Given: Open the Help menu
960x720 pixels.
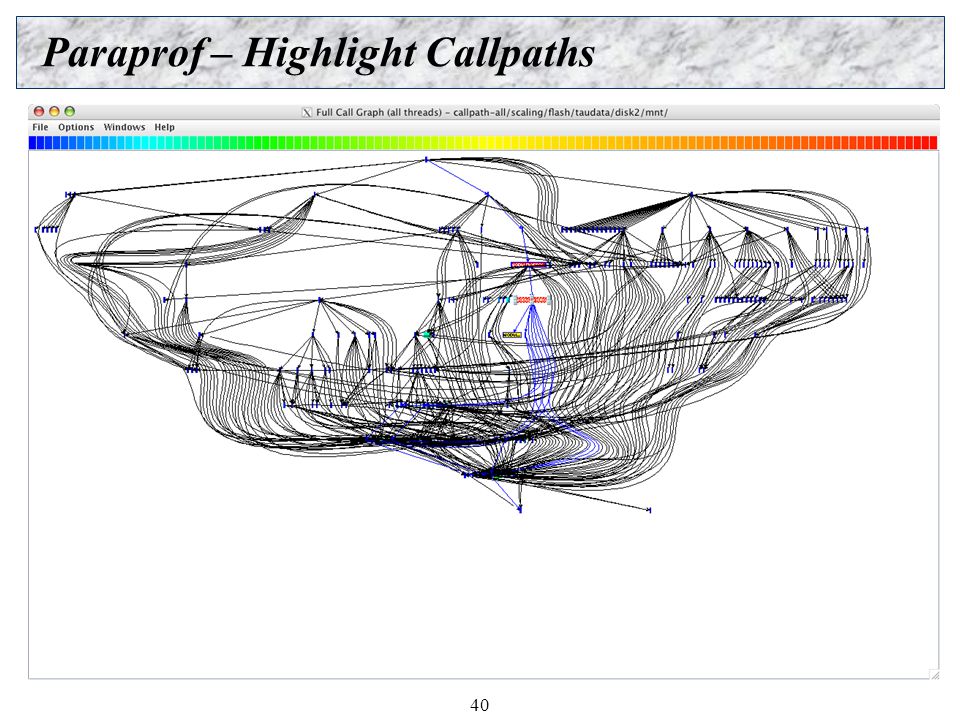Looking at the screenshot, I should click(164, 127).
